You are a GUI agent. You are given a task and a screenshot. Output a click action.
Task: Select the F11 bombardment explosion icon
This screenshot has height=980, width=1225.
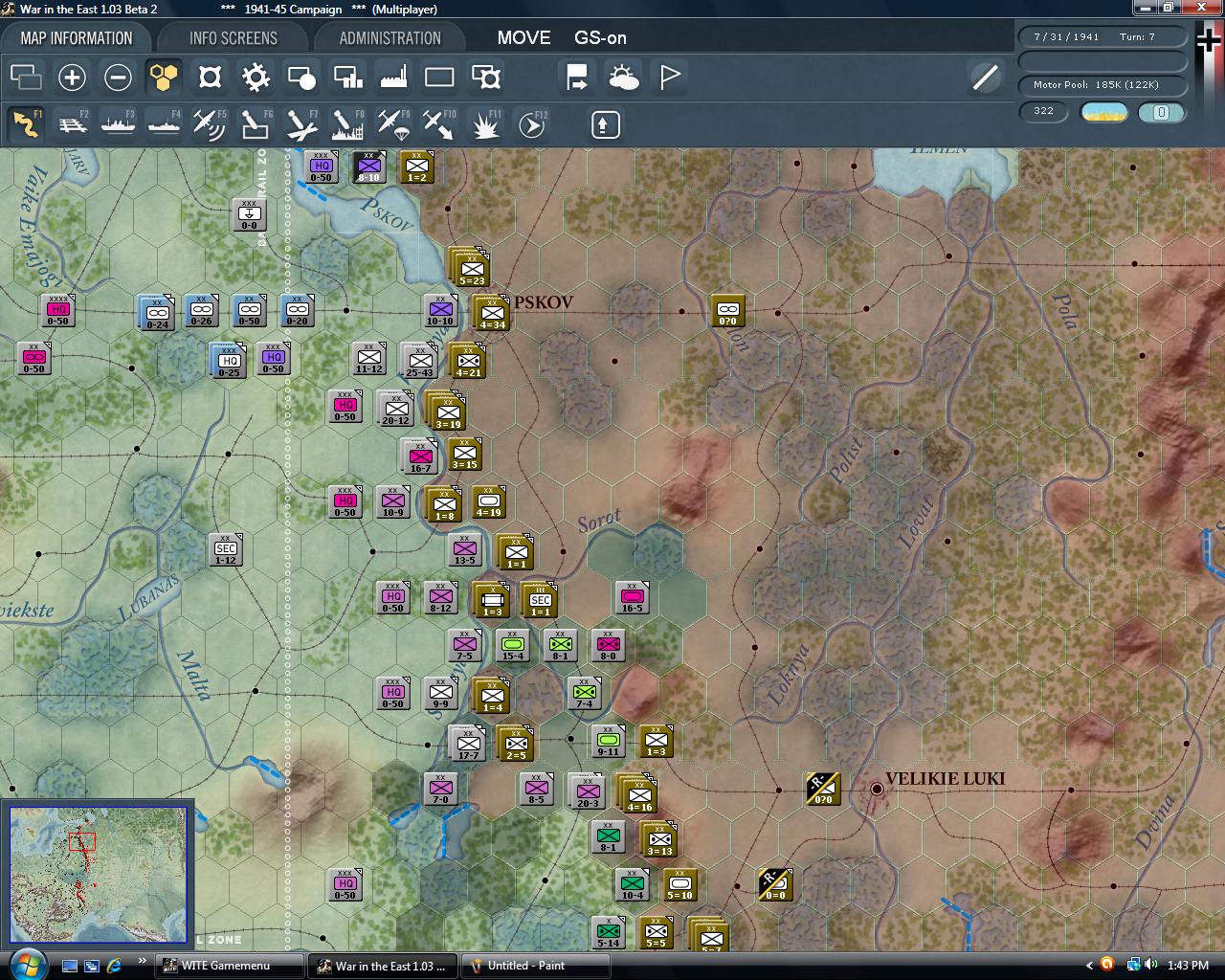[x=485, y=124]
